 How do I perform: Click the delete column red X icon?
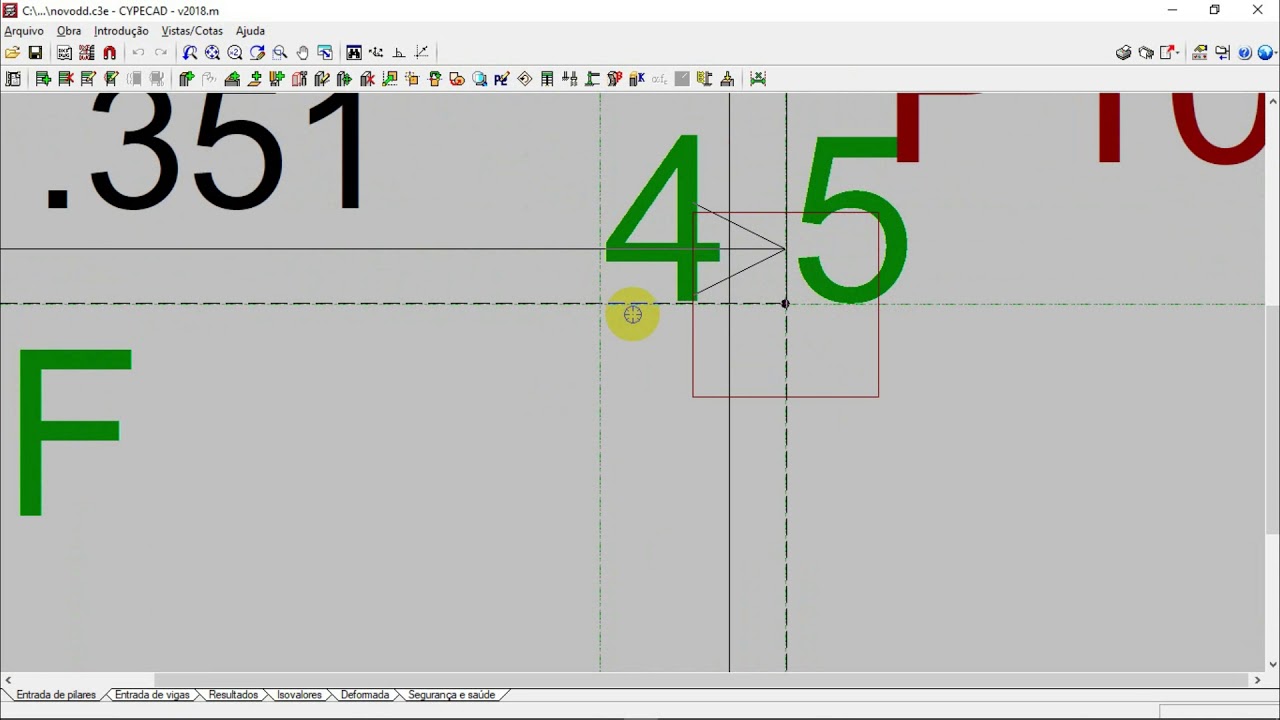[x=367, y=79]
